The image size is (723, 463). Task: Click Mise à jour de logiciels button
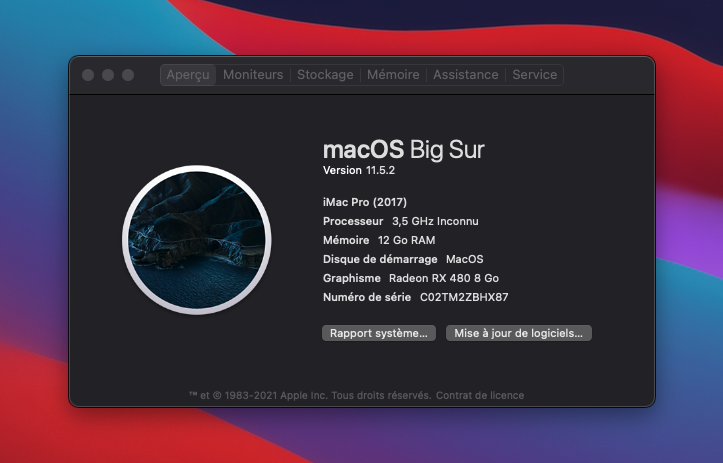(518, 333)
